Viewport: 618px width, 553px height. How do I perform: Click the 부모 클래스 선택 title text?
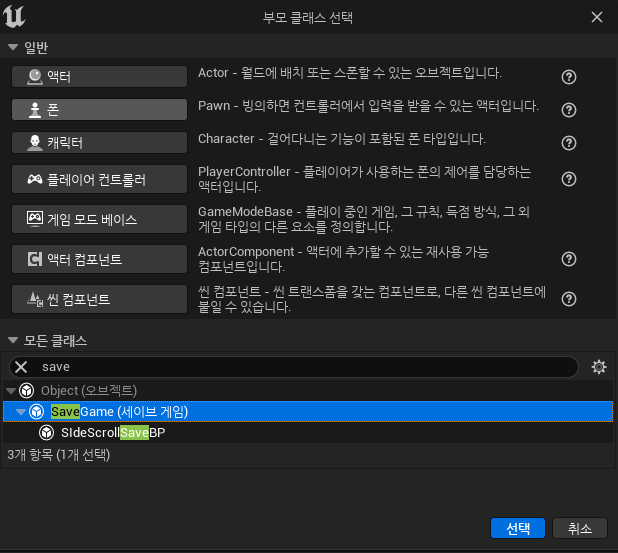(x=308, y=17)
